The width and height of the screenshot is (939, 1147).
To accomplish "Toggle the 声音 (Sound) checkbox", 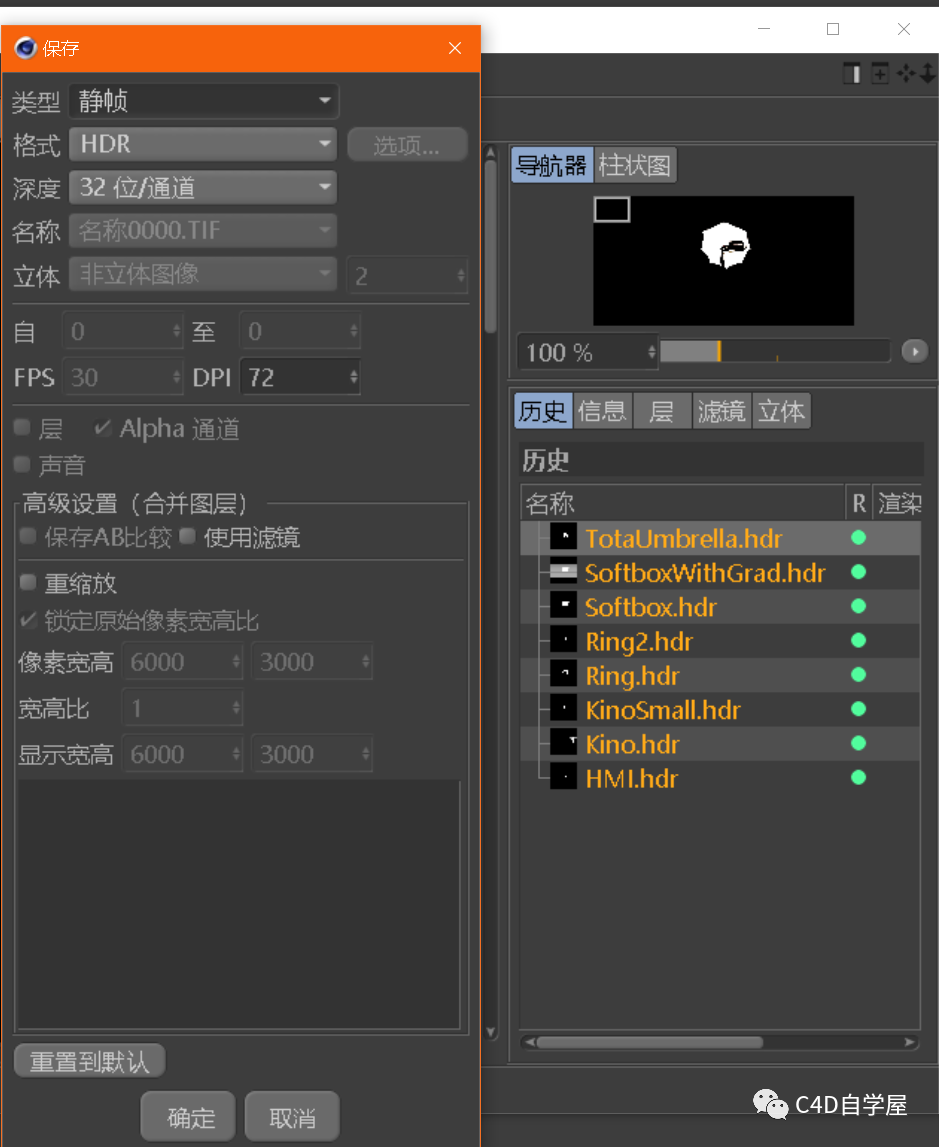I will pos(22,465).
